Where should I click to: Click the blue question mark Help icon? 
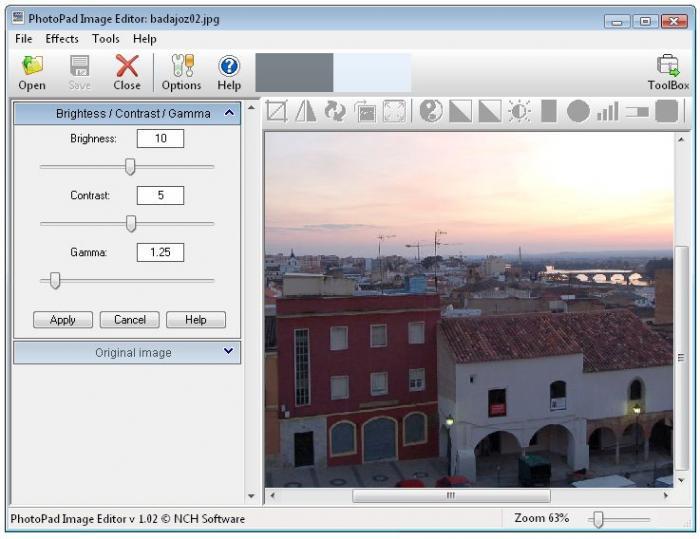[x=229, y=66]
